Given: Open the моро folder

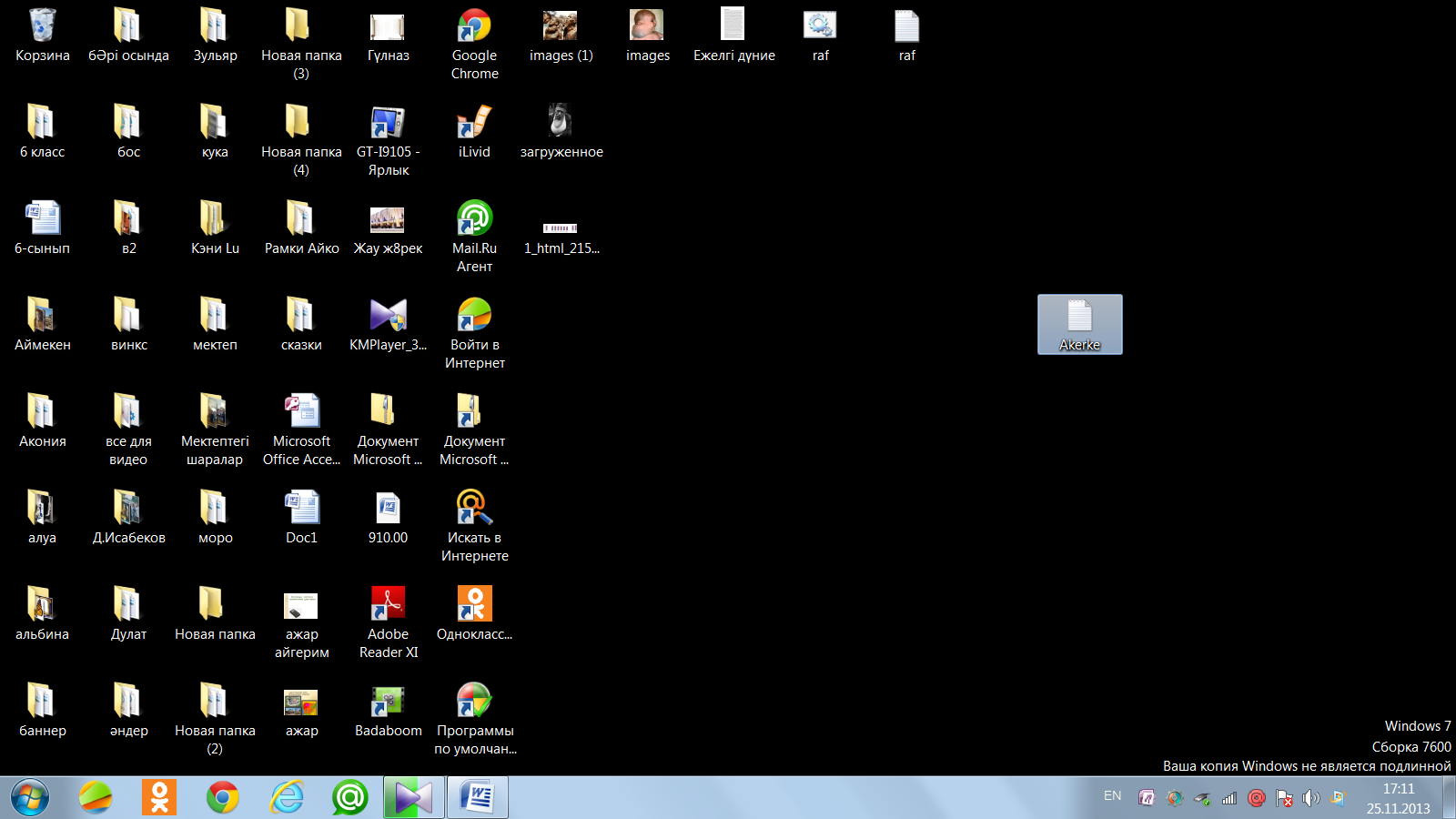Looking at the screenshot, I should click(x=215, y=519).
